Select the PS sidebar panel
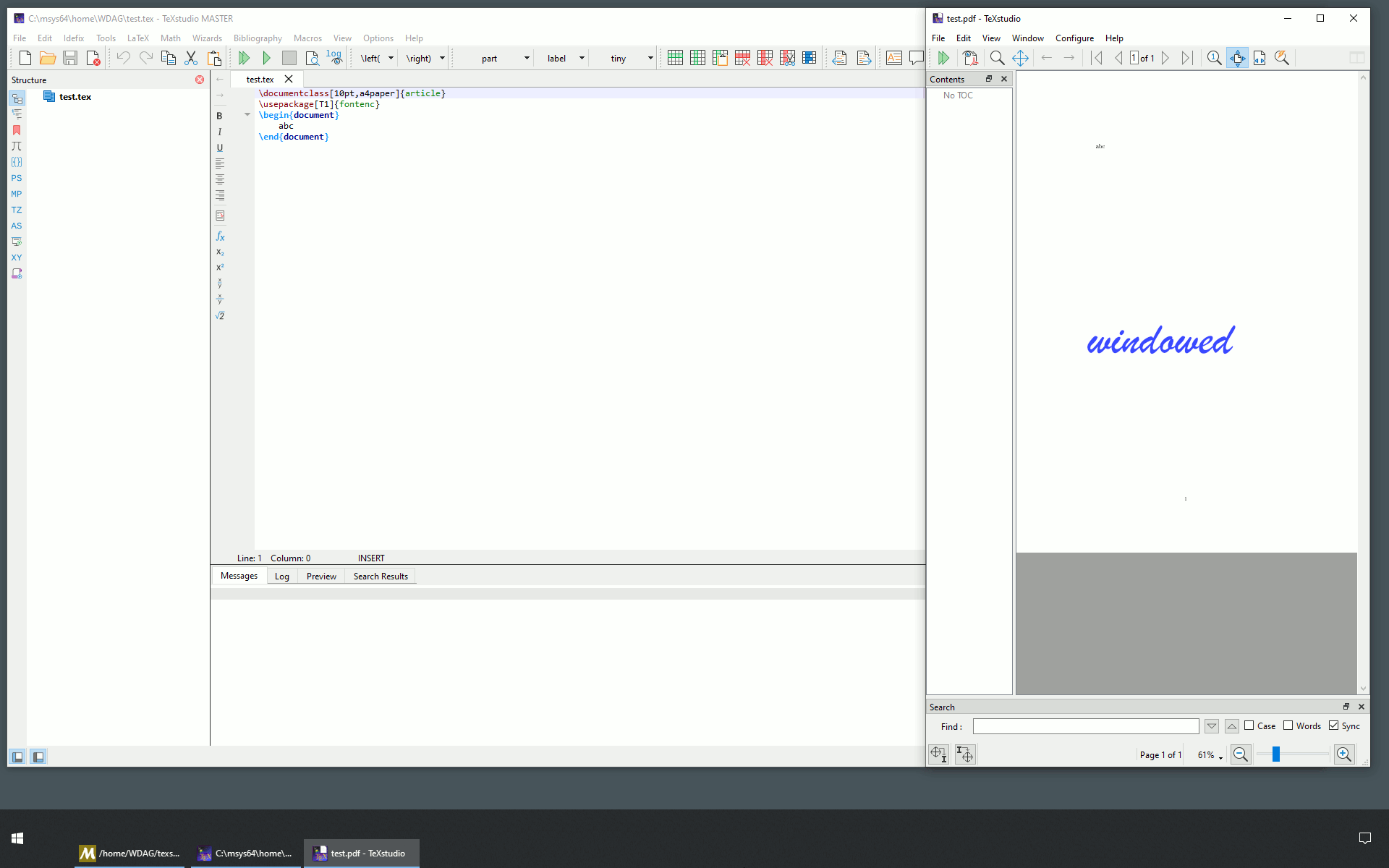Viewport: 1389px width, 868px height. (x=17, y=178)
